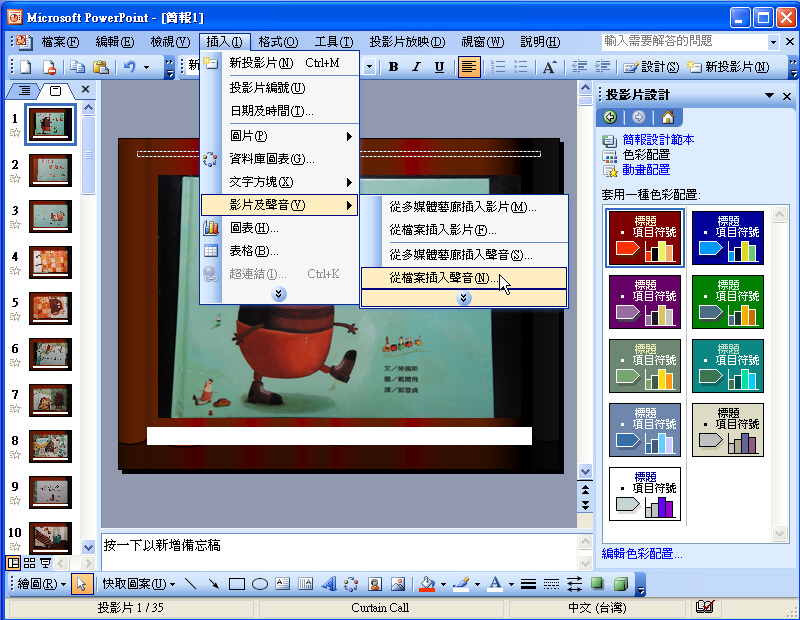Apply the dark red color scheme
The height and width of the screenshot is (620, 800).
[x=645, y=238]
